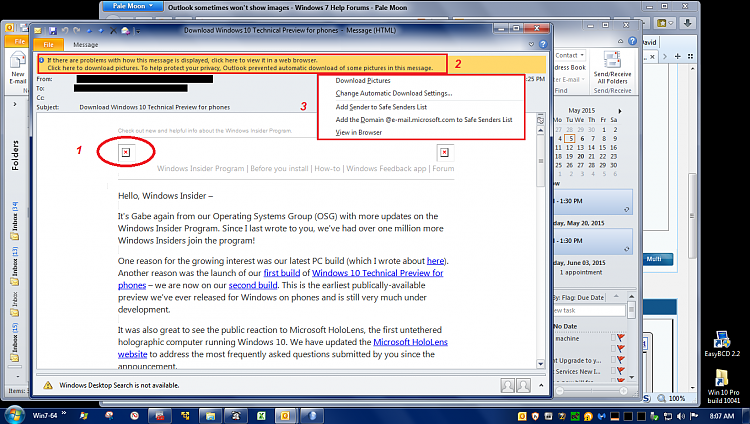Go to next month in calendar navigator
The height and width of the screenshot is (424, 750).
pyautogui.click(x=620, y=111)
